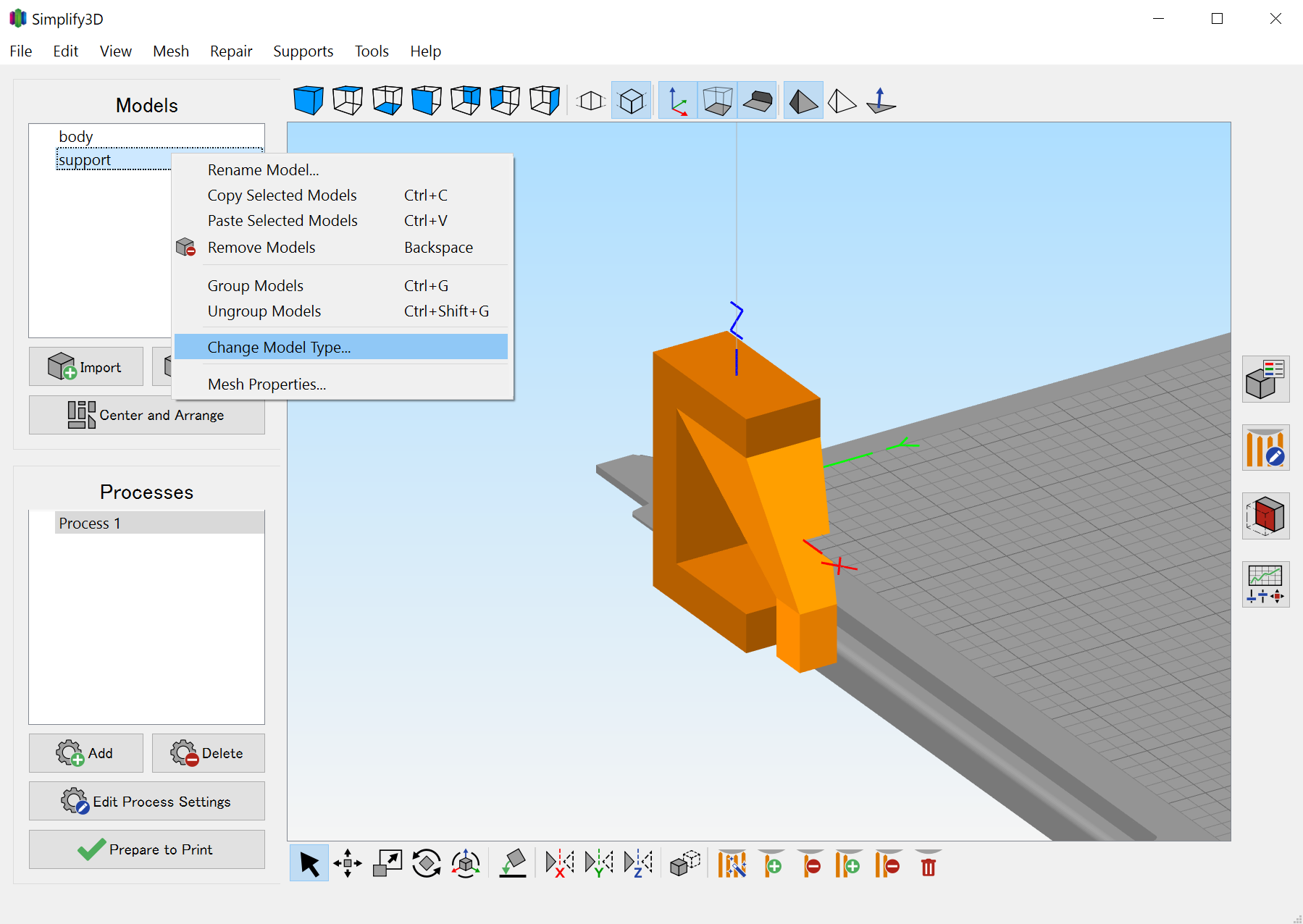1303x924 pixels.
Task: Open the custom supports tool icon
Action: coord(1265,448)
